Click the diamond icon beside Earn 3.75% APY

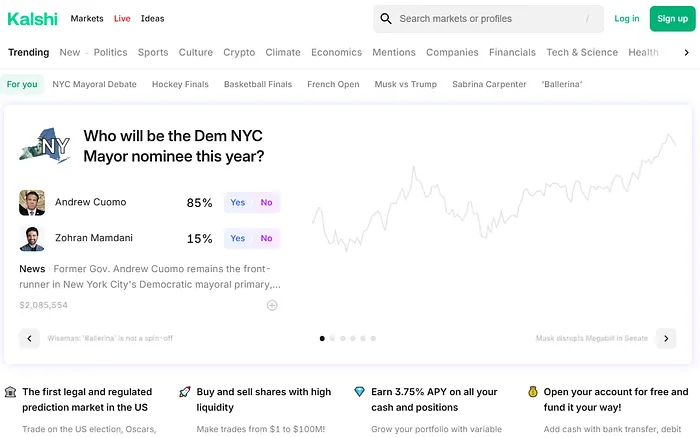click(x=360, y=392)
